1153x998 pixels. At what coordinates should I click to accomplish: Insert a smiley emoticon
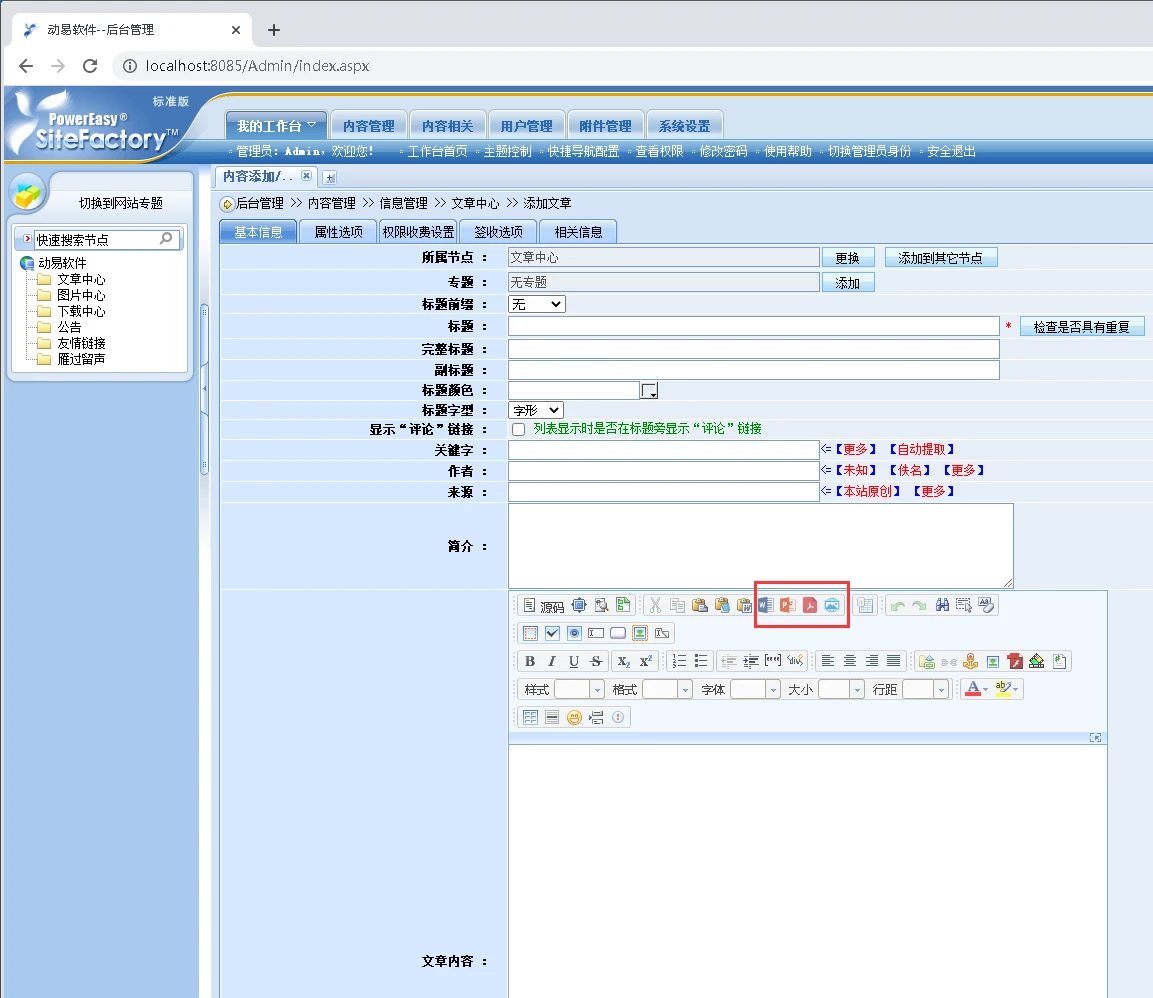(x=574, y=717)
